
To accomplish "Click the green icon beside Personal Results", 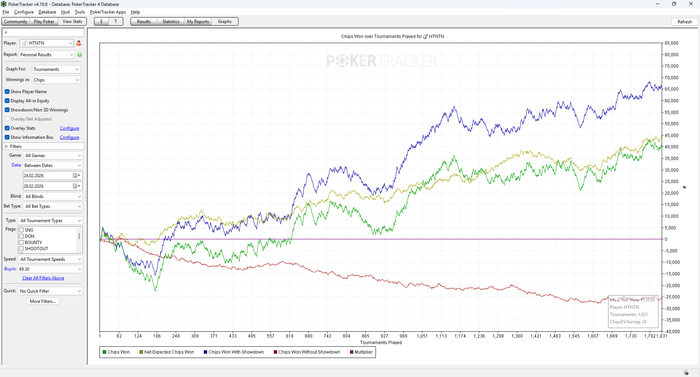I will tap(79, 54).
